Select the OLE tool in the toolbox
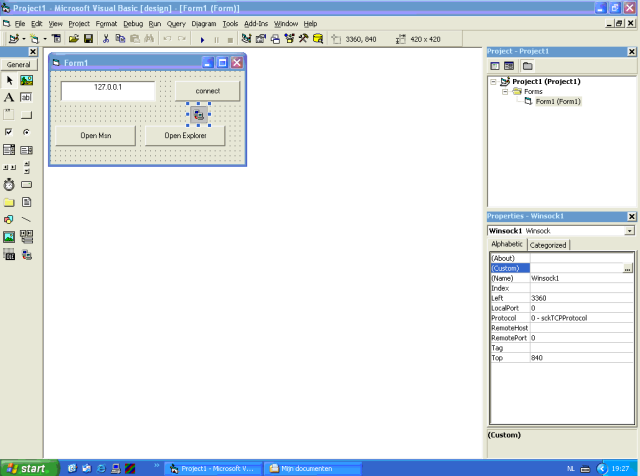 pos(9,255)
